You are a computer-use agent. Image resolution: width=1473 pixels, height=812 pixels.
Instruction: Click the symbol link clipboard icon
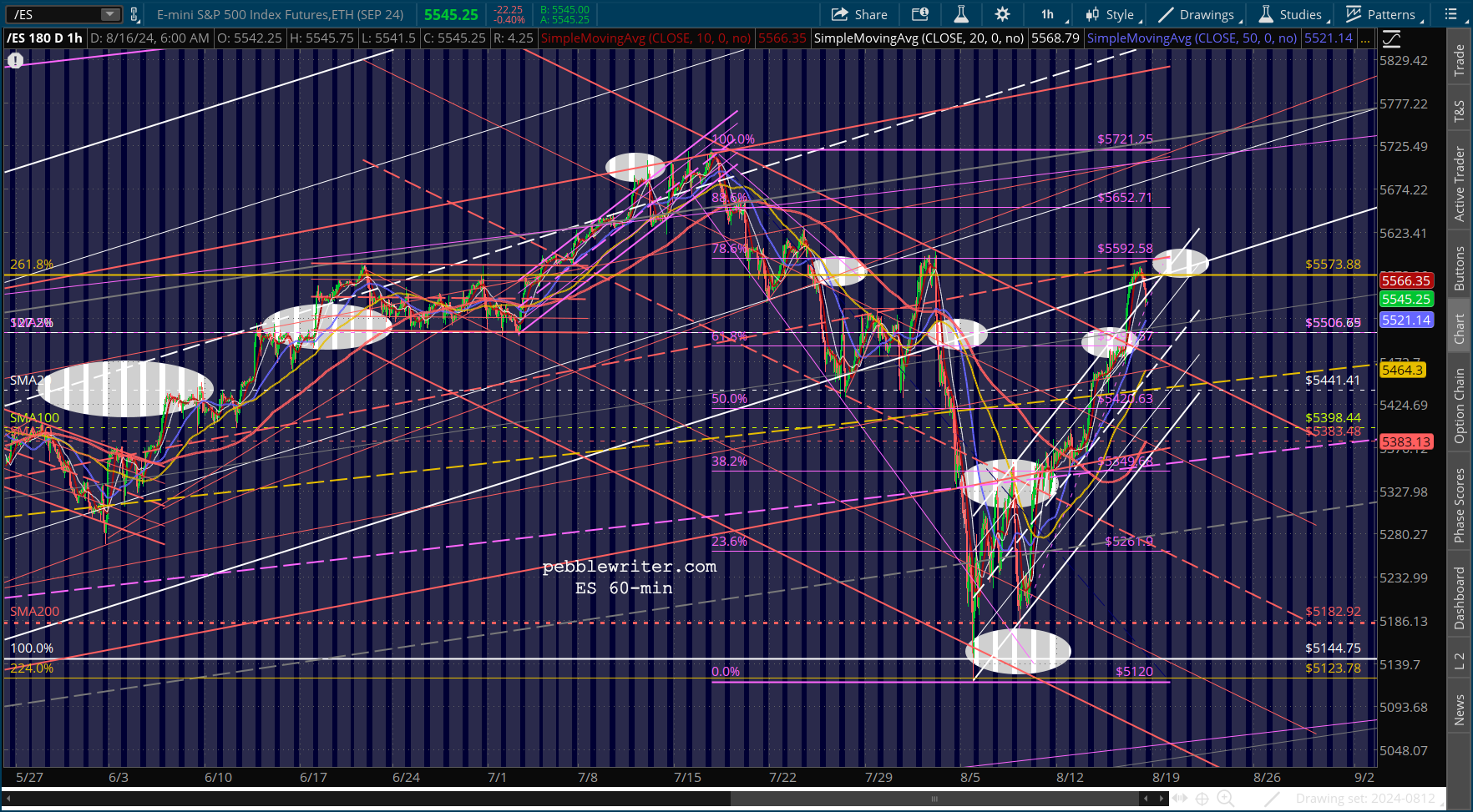point(134,14)
